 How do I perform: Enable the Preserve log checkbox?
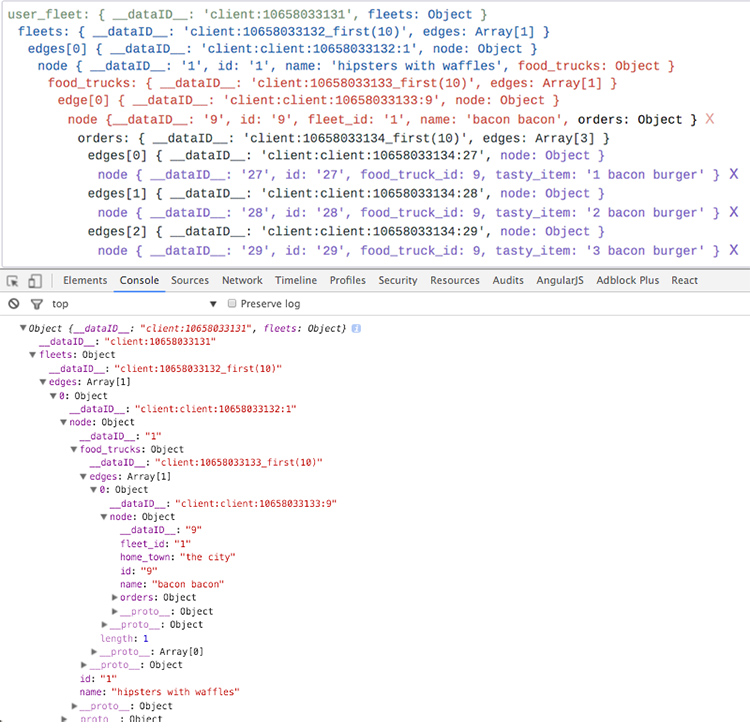tap(232, 304)
